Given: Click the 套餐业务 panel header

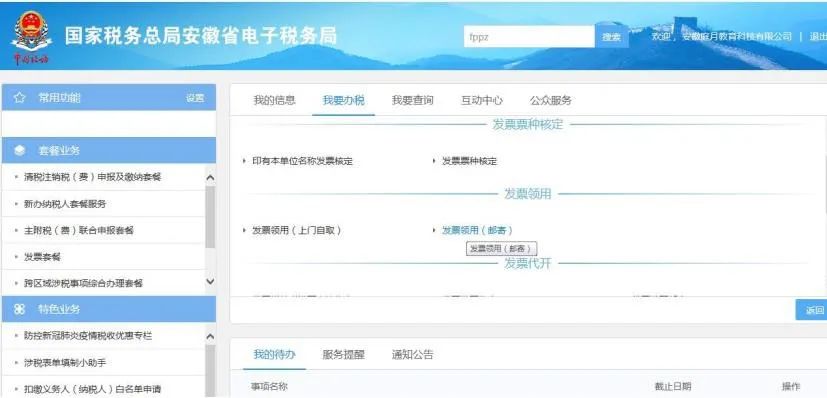Looking at the screenshot, I should point(109,150).
